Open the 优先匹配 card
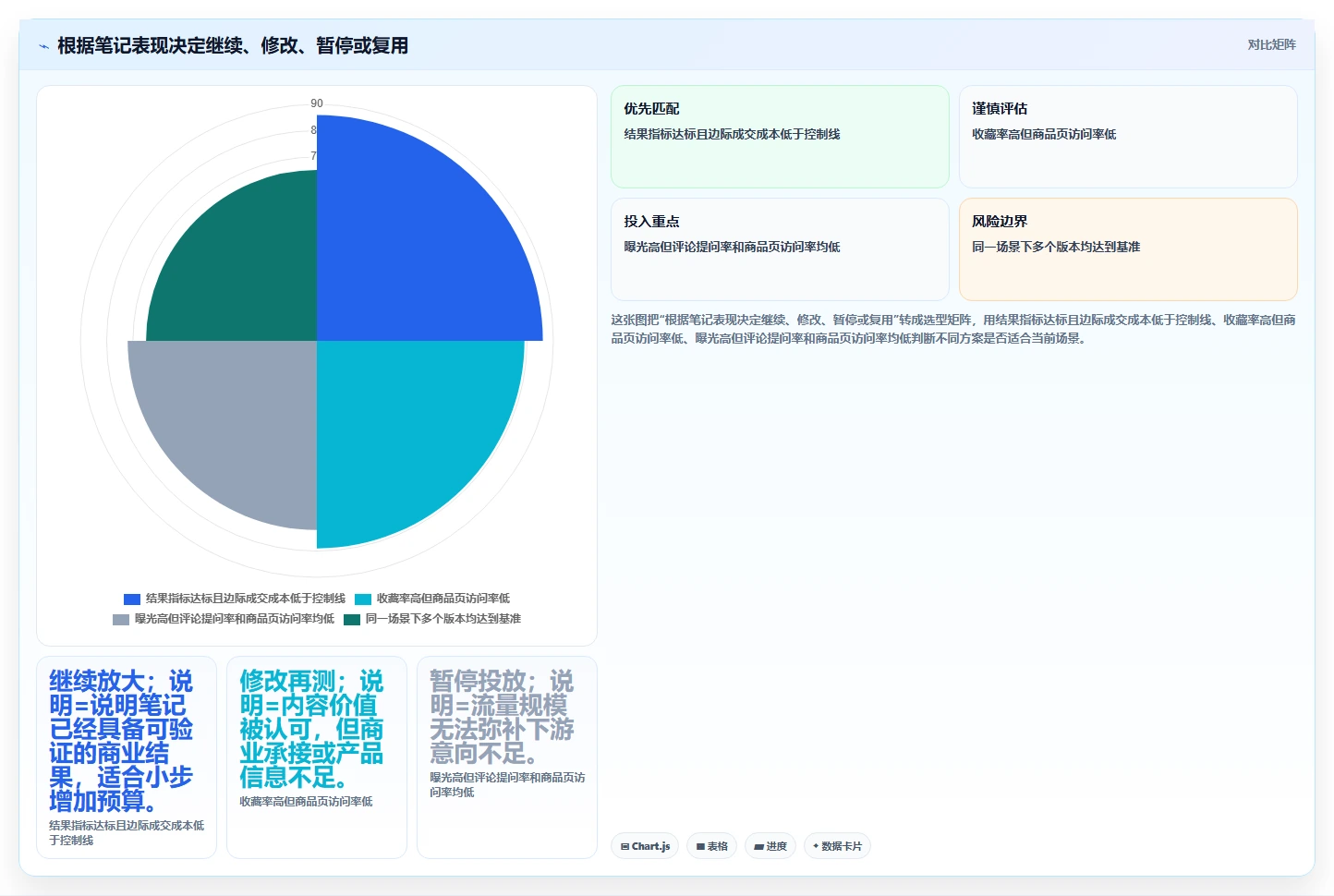The image size is (1334, 896). pyautogui.click(x=780, y=137)
